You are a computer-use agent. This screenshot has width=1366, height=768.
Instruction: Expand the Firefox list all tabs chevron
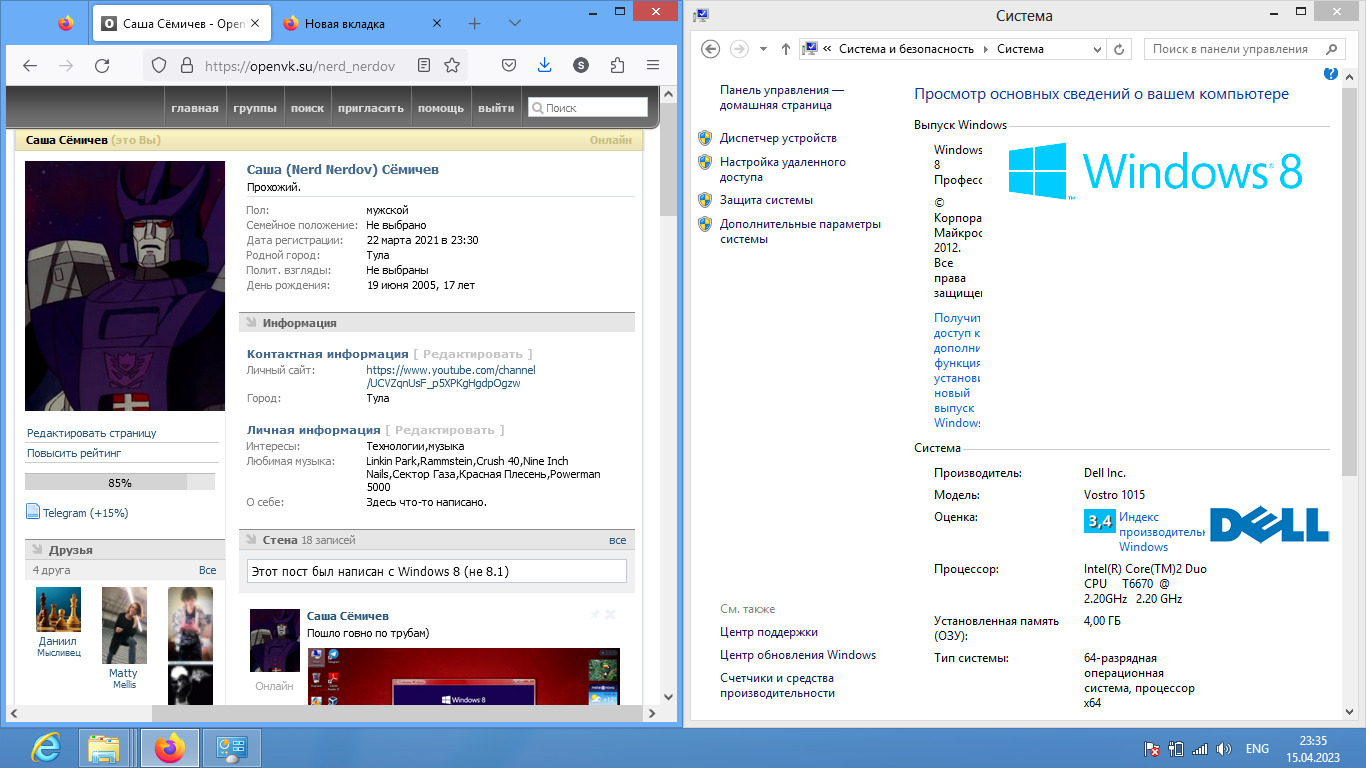point(515,23)
